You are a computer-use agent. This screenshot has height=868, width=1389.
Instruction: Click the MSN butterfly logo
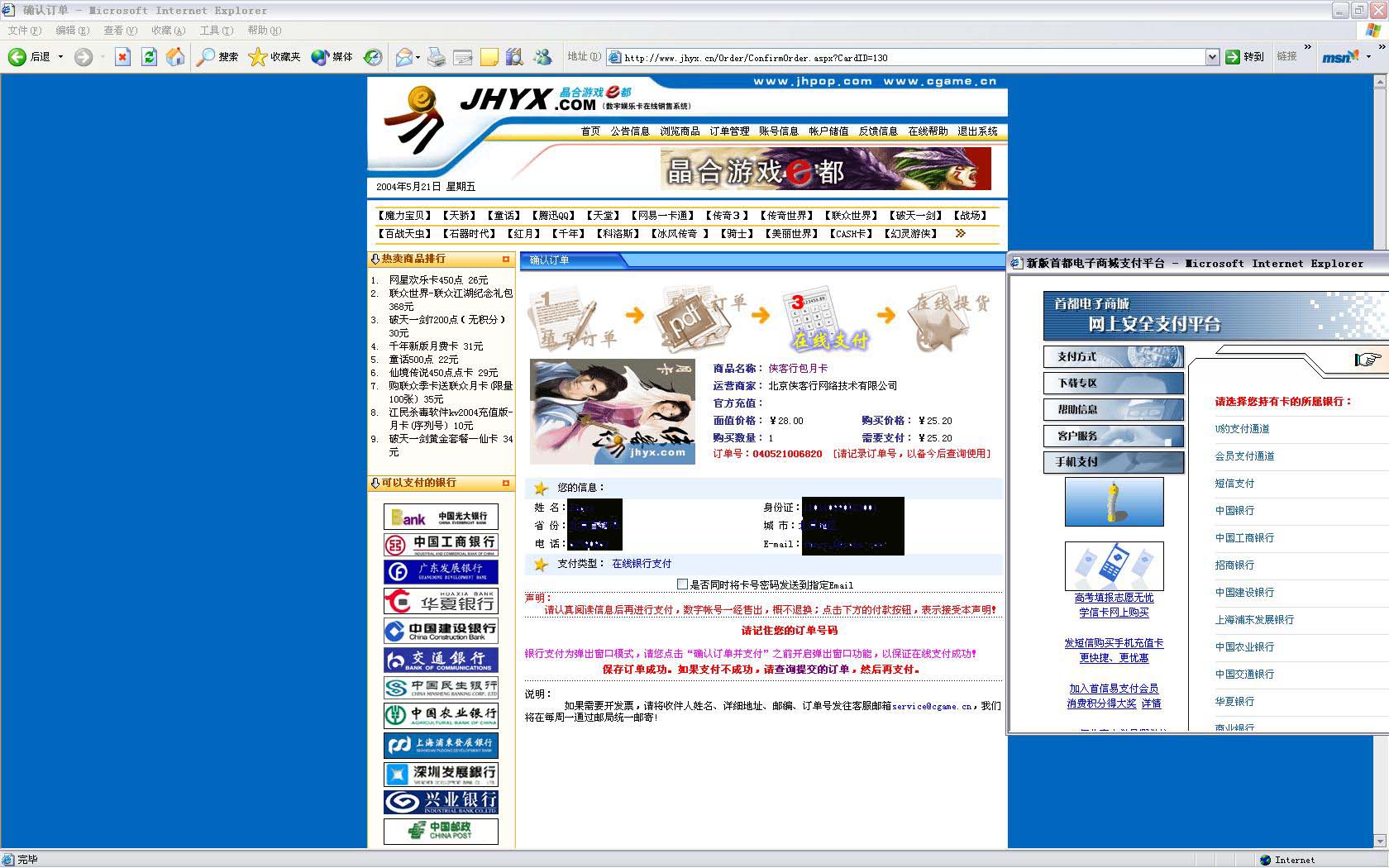click(x=1340, y=56)
